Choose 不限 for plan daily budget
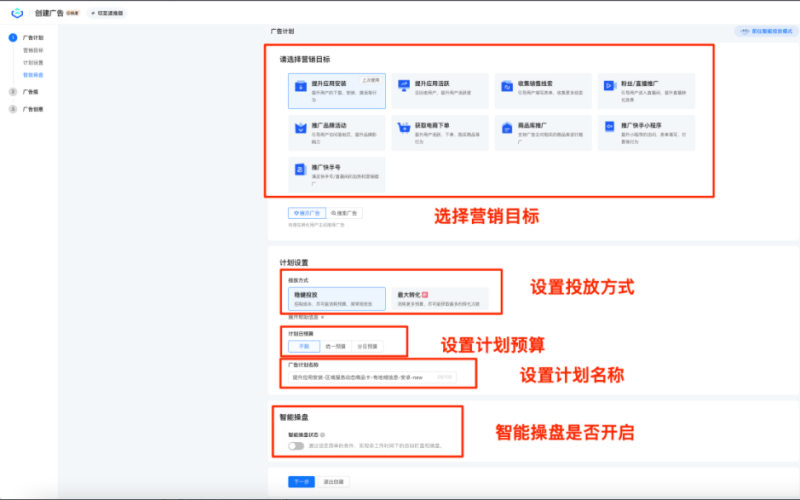The height and width of the screenshot is (500, 800). tap(304, 346)
